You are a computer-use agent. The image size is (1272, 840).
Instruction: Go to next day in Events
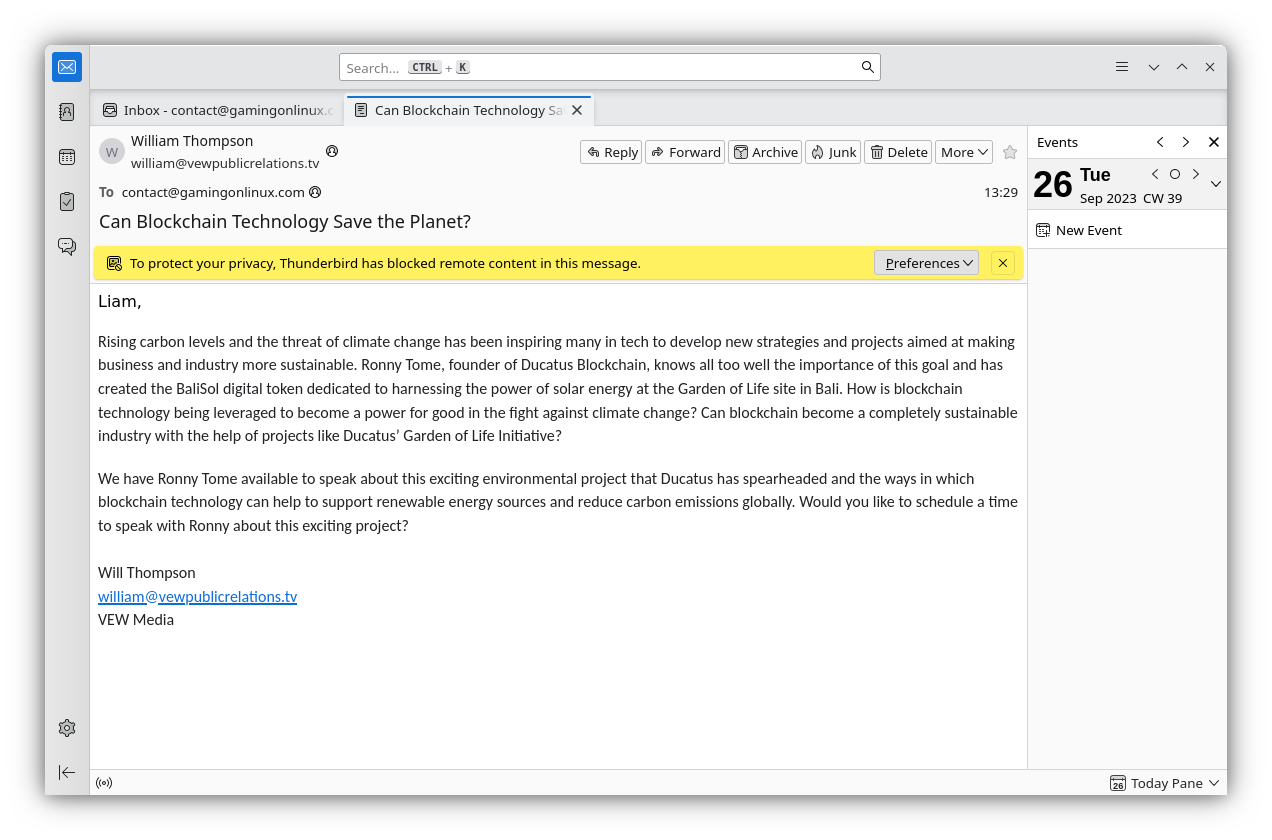click(x=1196, y=174)
